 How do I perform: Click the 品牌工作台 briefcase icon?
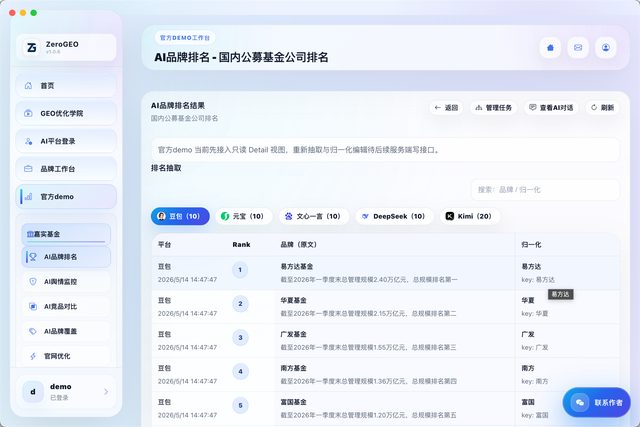tap(28, 169)
